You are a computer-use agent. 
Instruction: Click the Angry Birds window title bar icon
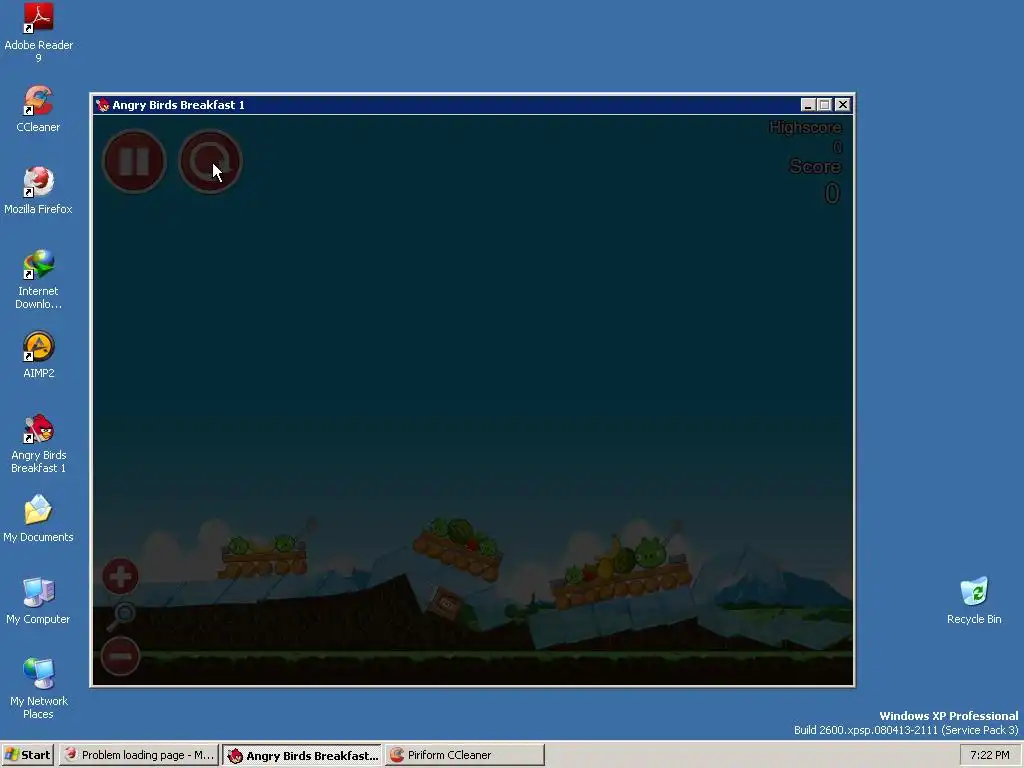103,104
